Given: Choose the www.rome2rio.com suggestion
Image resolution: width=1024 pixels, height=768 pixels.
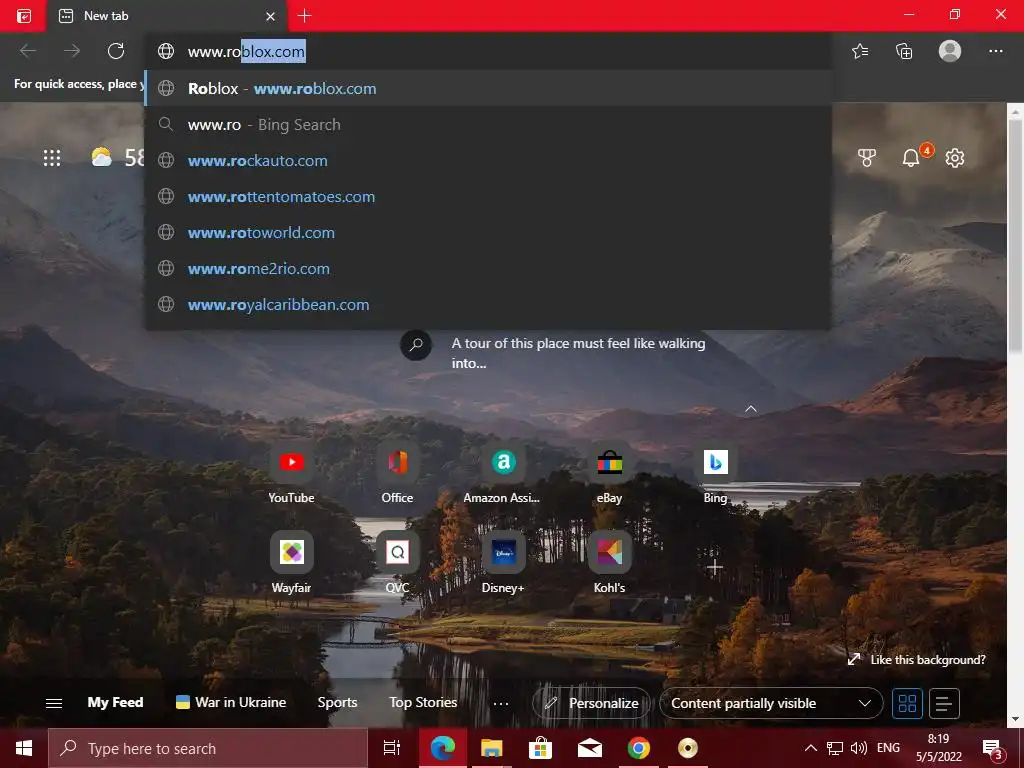Looking at the screenshot, I should tap(488, 268).
